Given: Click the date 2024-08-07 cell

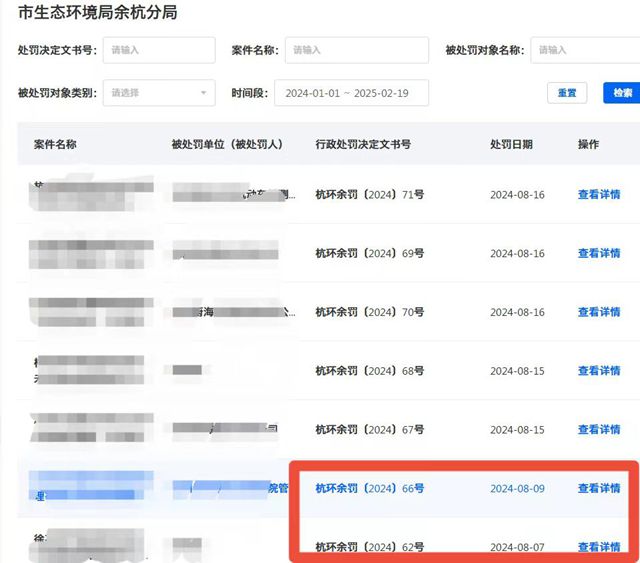Looking at the screenshot, I should (517, 547).
